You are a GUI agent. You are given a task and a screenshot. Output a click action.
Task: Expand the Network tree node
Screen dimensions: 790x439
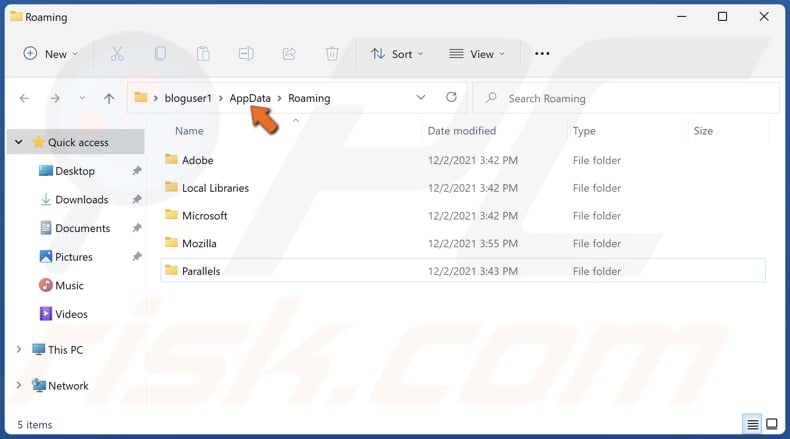pos(19,385)
